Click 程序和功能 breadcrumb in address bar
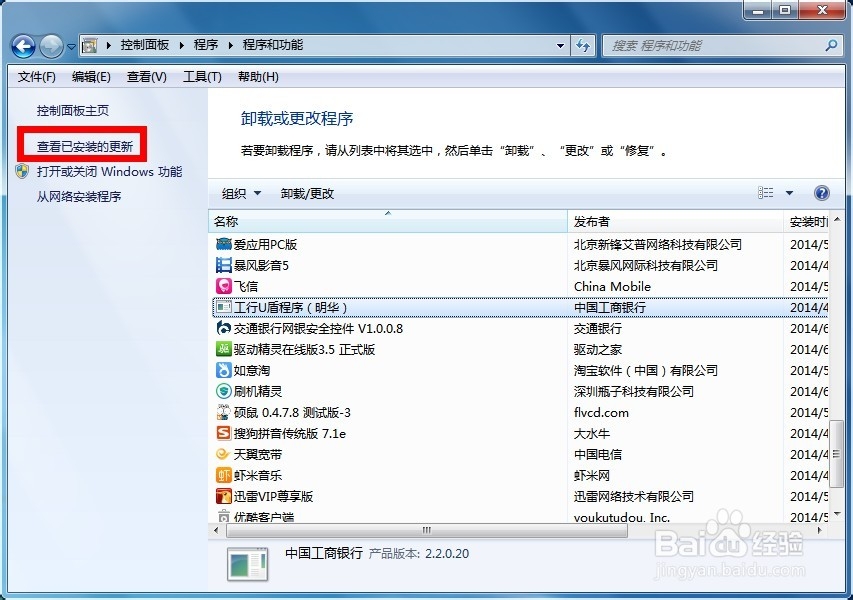The width and height of the screenshot is (853, 600). [273, 45]
